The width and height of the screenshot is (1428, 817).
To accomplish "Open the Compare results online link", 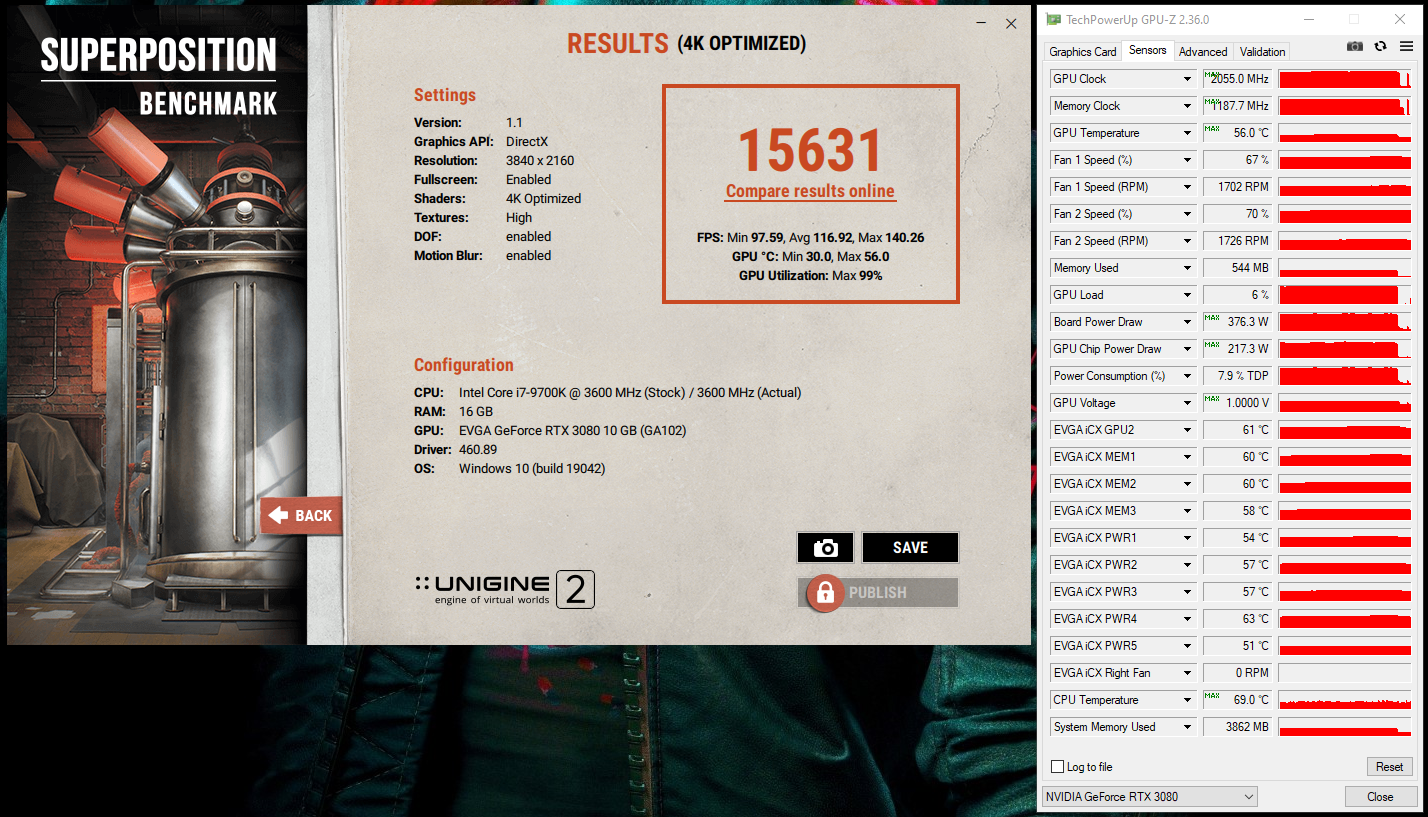I will pyautogui.click(x=810, y=191).
